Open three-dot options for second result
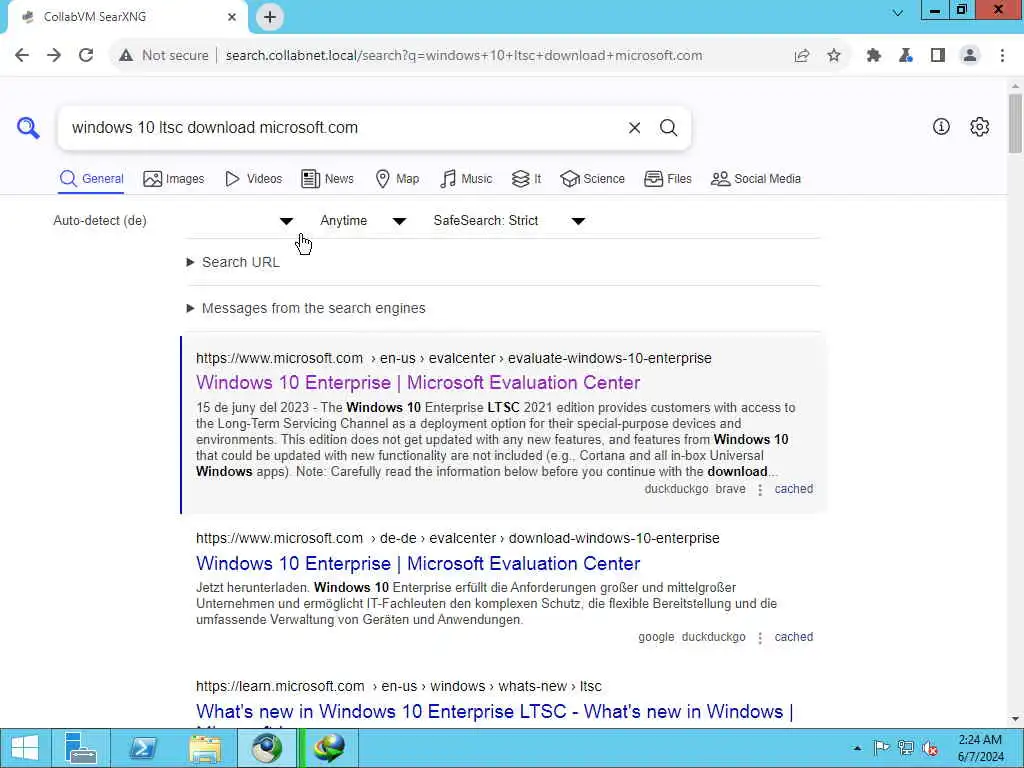This screenshot has width=1024, height=768. click(760, 638)
